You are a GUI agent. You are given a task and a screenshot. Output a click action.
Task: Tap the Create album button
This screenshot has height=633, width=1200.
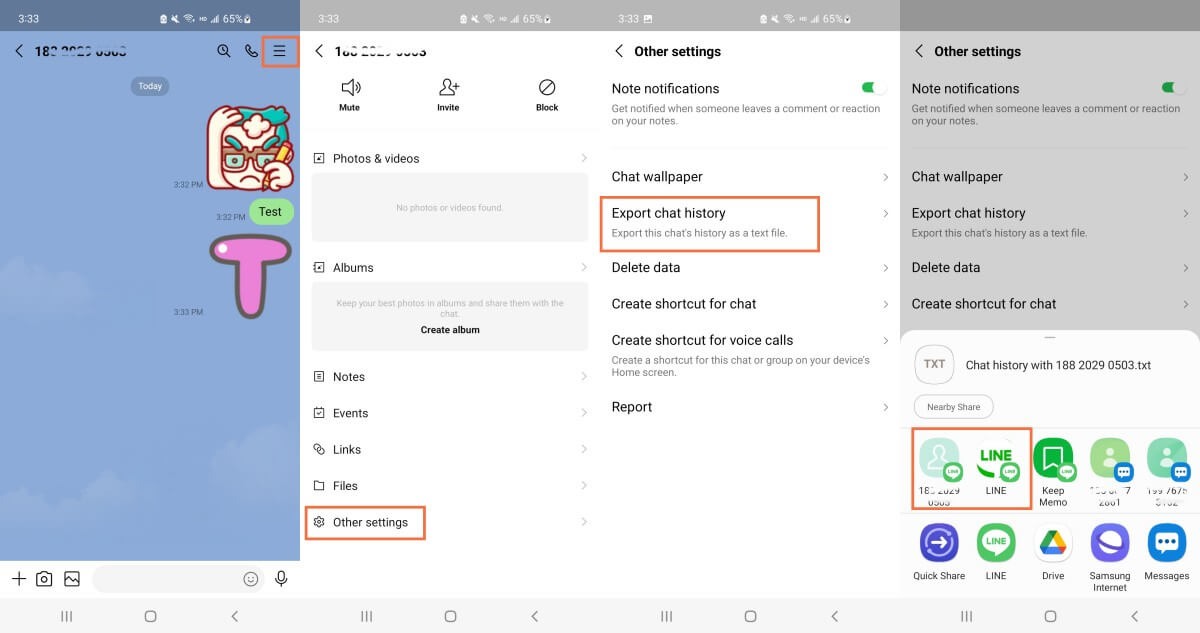(448, 329)
